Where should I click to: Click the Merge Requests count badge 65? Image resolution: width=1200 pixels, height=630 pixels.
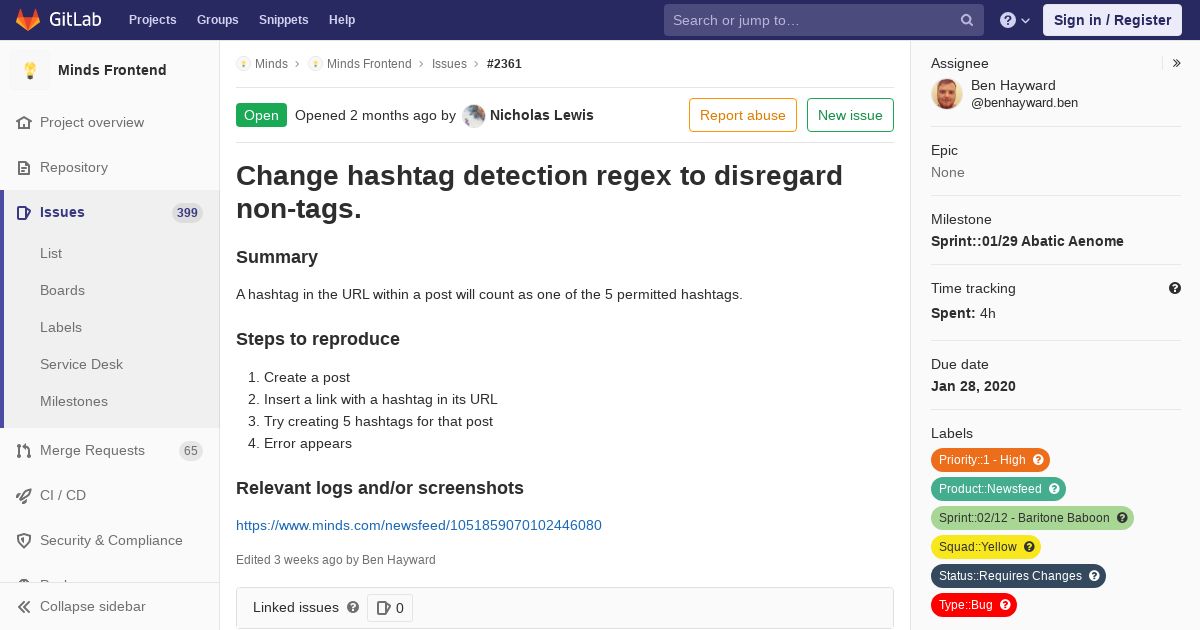[191, 451]
